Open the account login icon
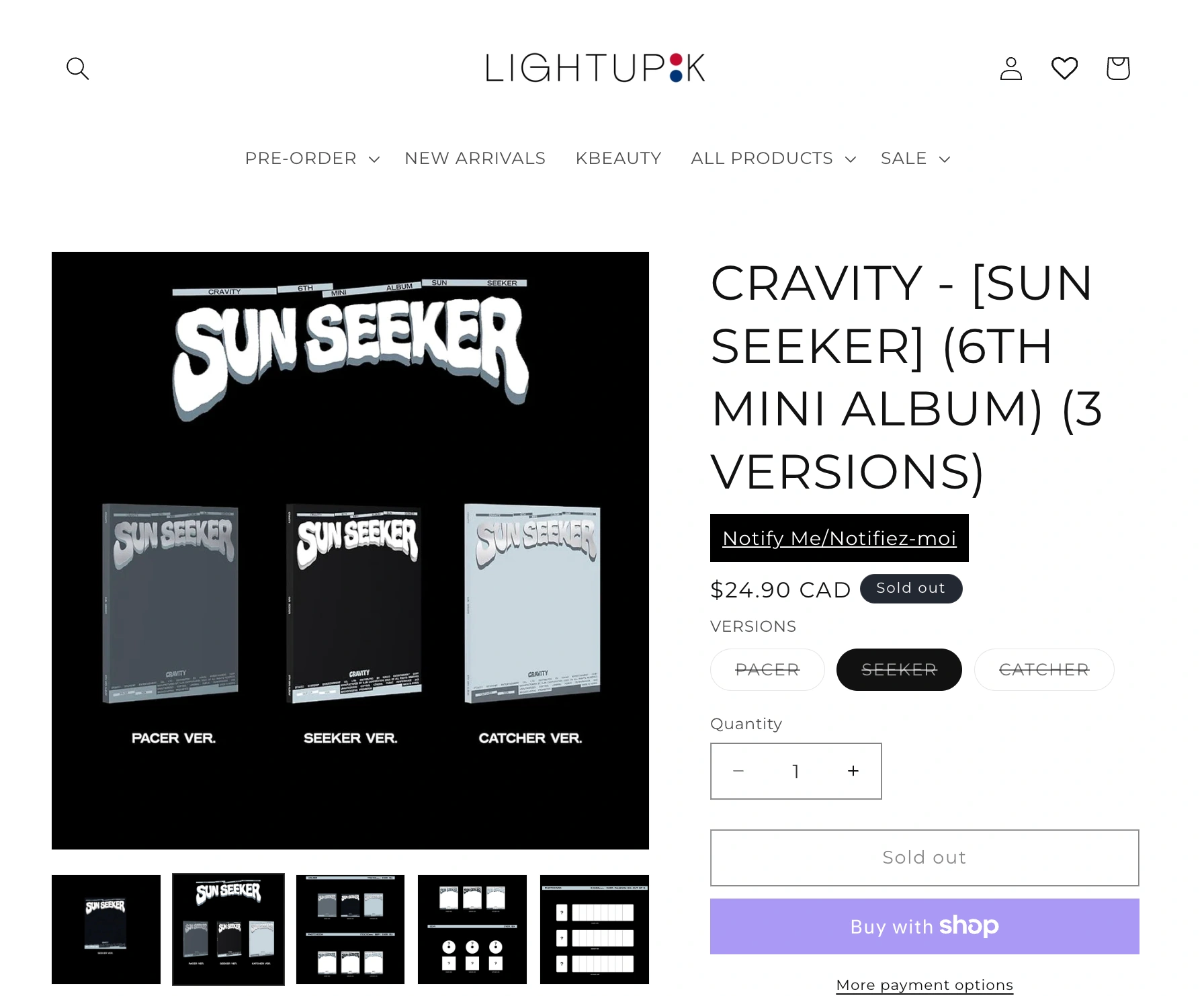 (x=1010, y=68)
